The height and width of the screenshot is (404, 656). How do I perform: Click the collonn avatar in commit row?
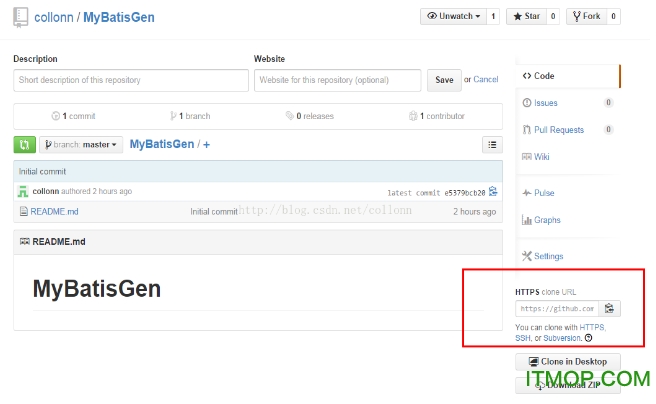pos(23,192)
